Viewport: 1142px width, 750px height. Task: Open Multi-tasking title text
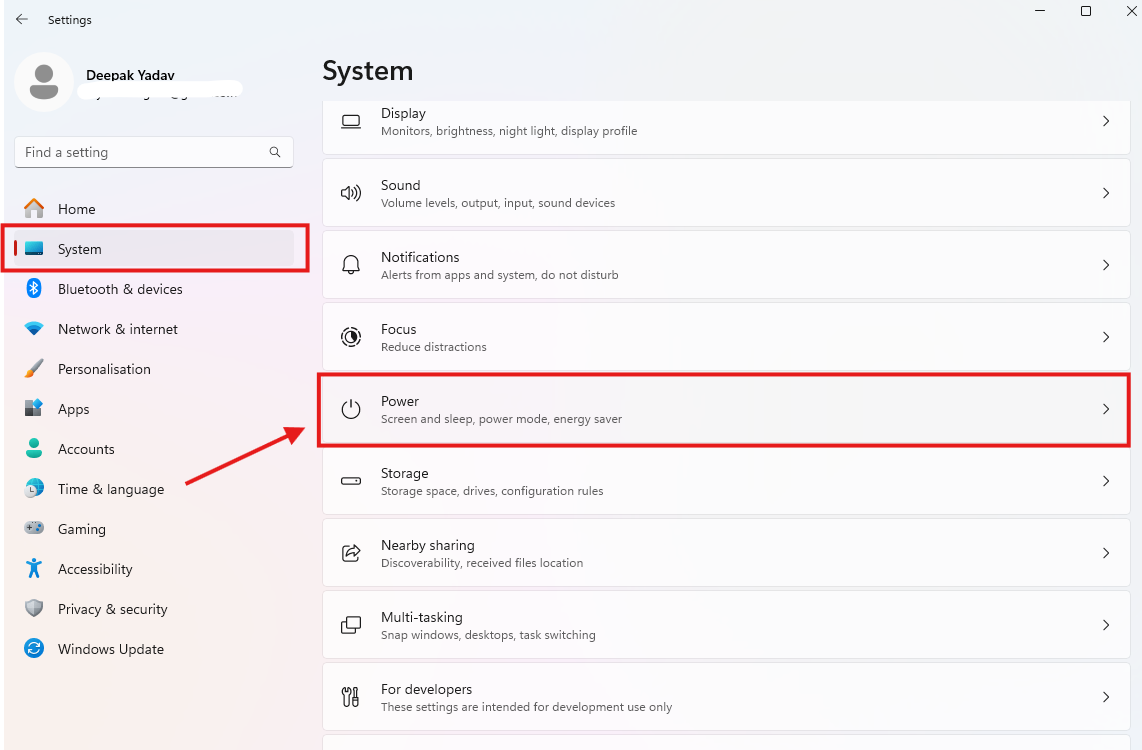pos(422,618)
